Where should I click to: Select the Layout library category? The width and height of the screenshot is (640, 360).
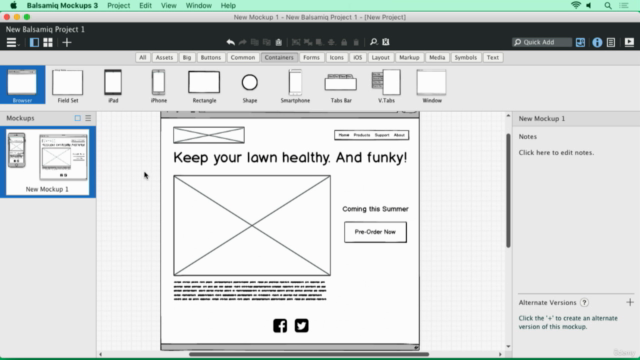point(380,58)
